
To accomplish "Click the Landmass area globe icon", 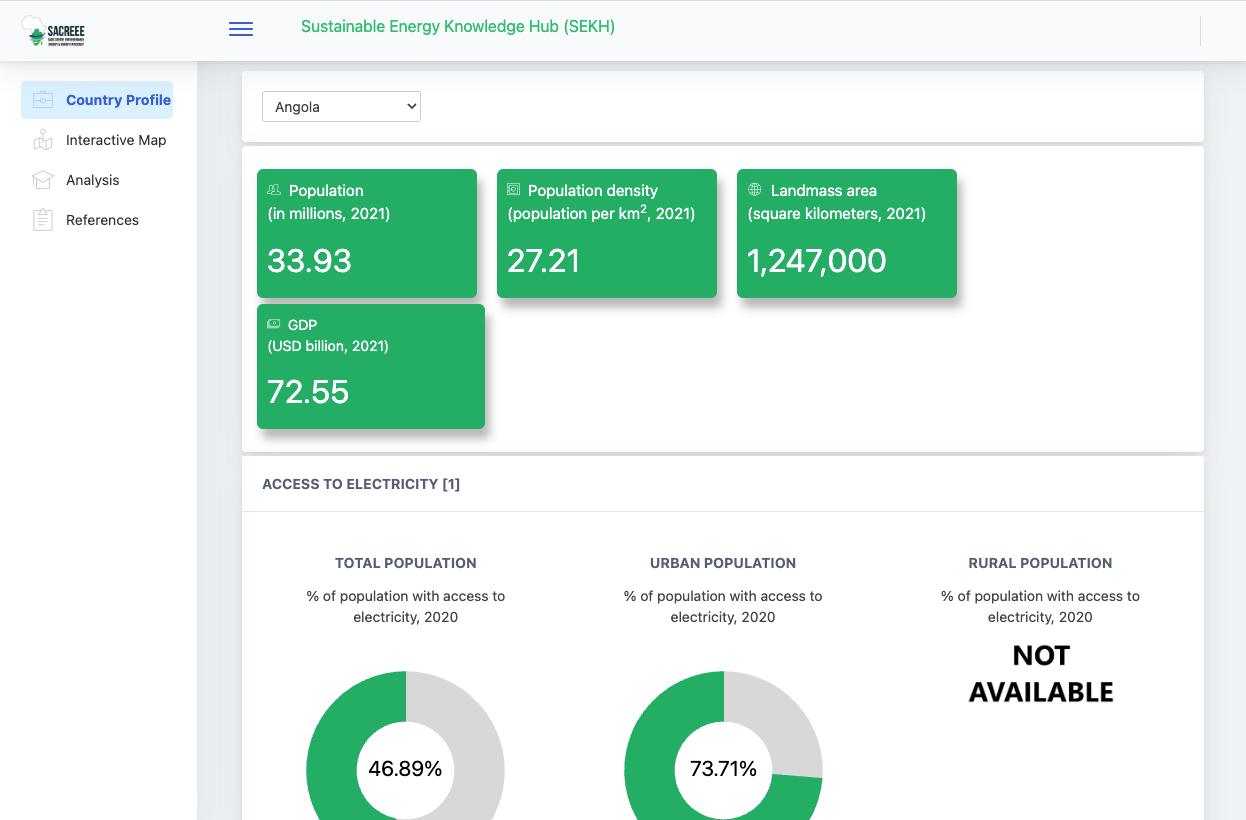I will pyautogui.click(x=754, y=190).
